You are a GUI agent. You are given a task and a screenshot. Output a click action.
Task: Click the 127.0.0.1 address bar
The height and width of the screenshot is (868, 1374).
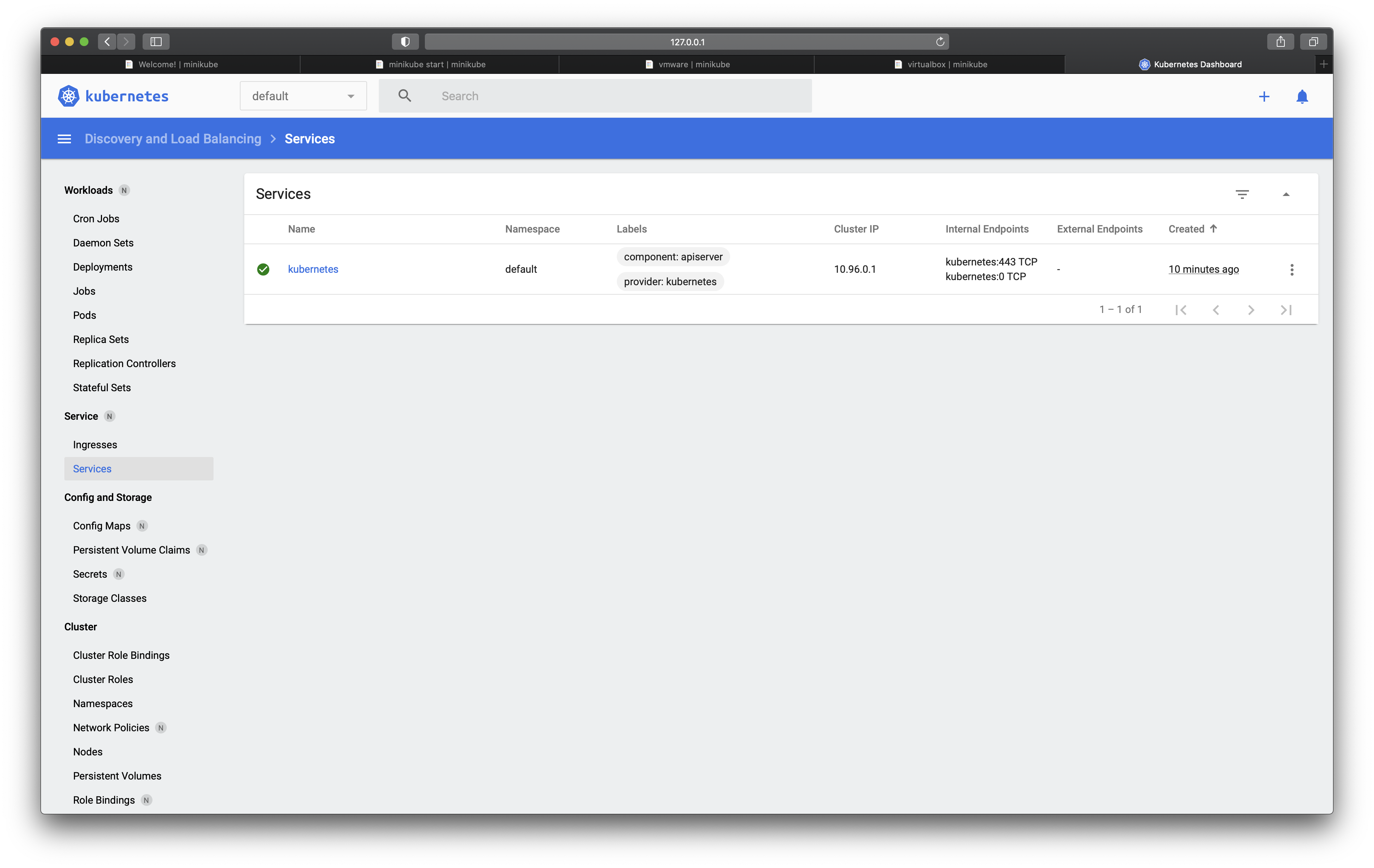point(687,42)
